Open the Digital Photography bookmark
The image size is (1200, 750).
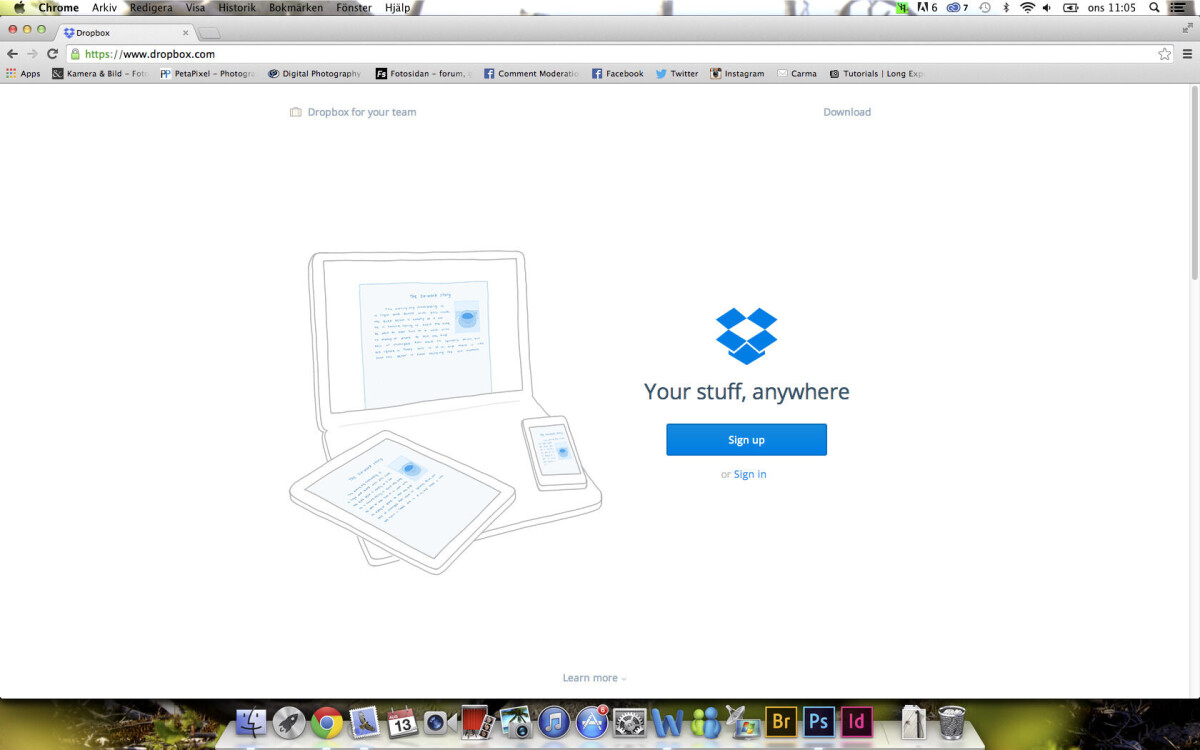tap(314, 74)
